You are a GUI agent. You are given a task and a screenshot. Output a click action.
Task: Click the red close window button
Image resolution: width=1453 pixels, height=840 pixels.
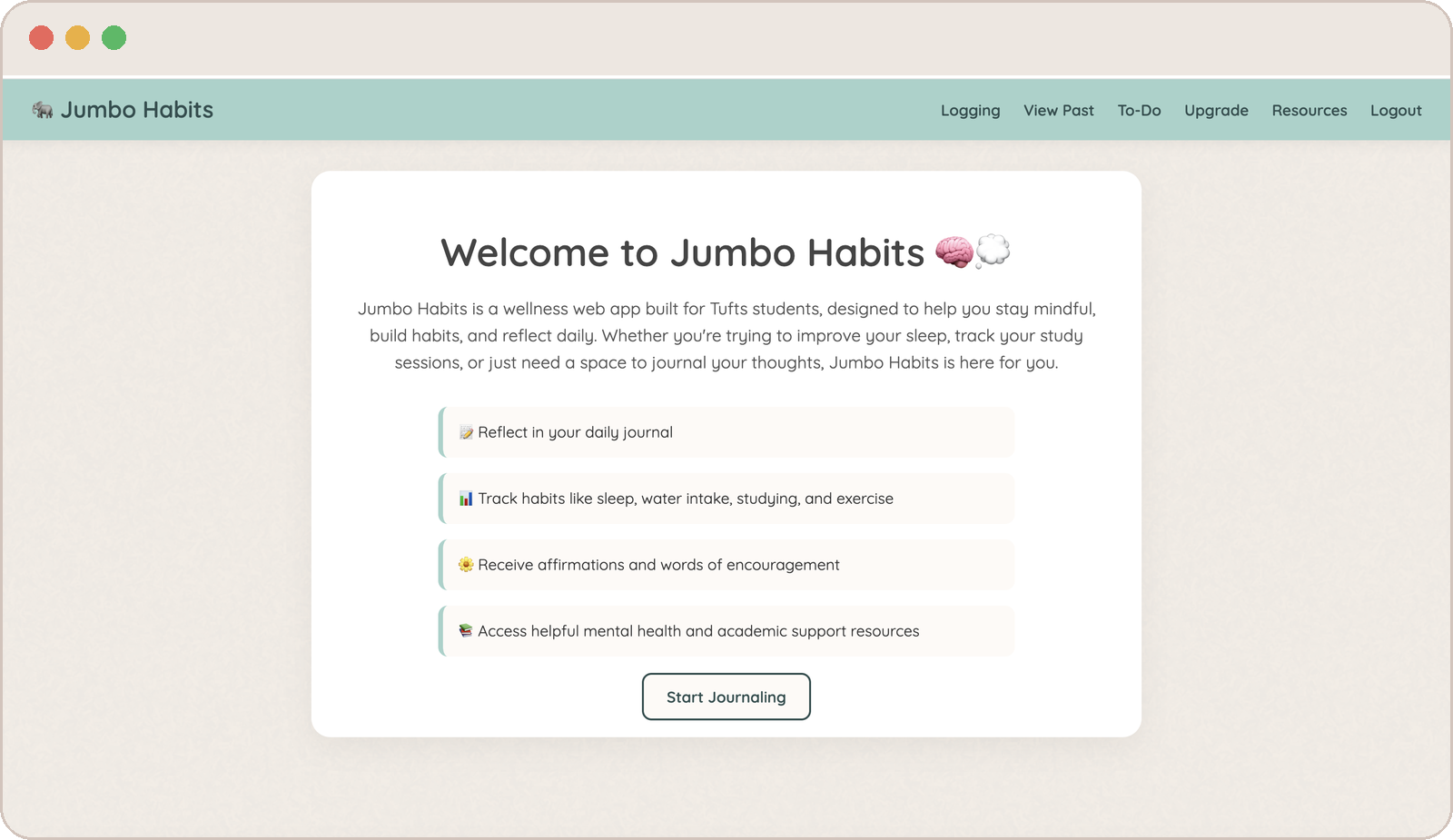pos(41,38)
